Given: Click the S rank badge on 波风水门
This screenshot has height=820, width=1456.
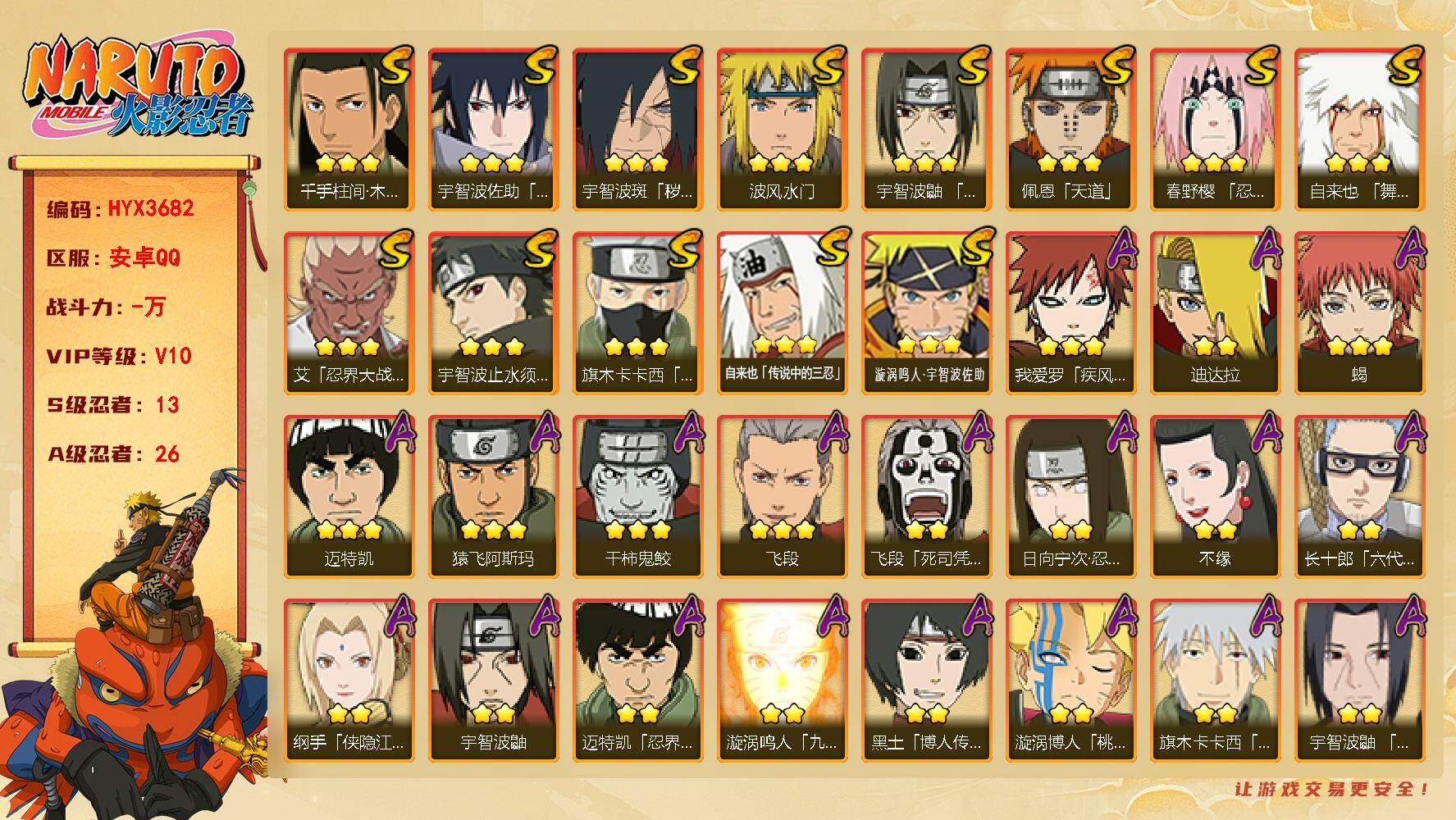Looking at the screenshot, I should 828,66.
